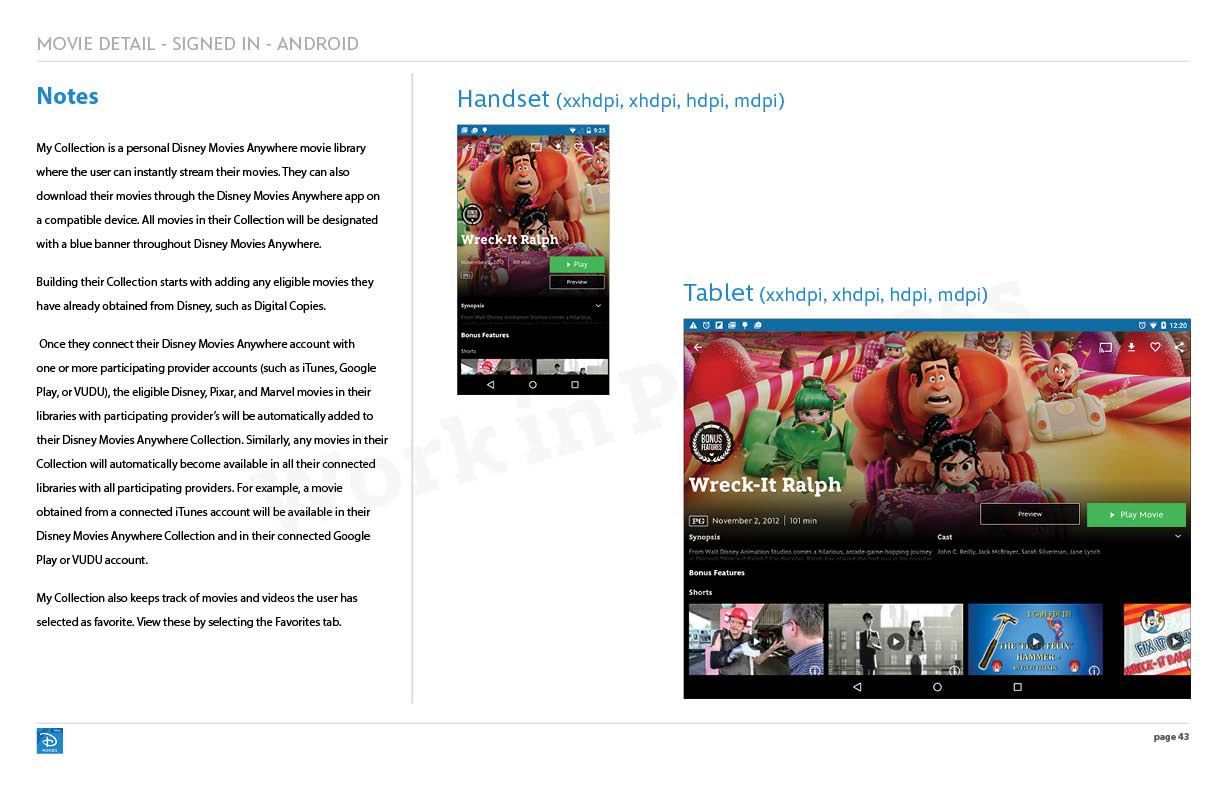Click the Preview button on the tablet
The image size is (1224, 792).
[1030, 514]
